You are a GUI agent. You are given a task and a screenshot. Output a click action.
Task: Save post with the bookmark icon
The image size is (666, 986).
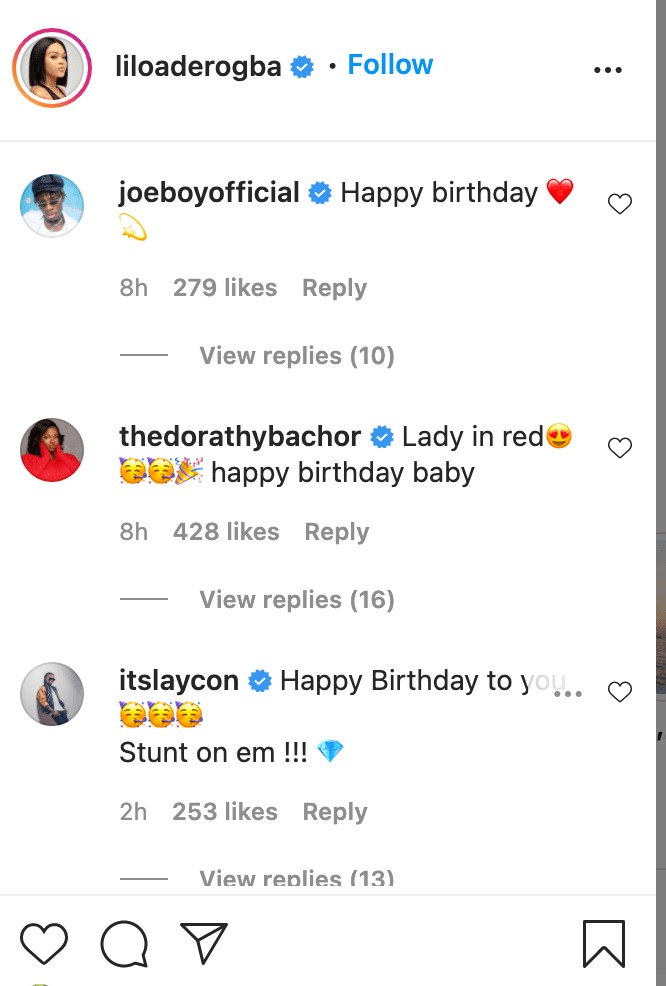[x=604, y=944]
